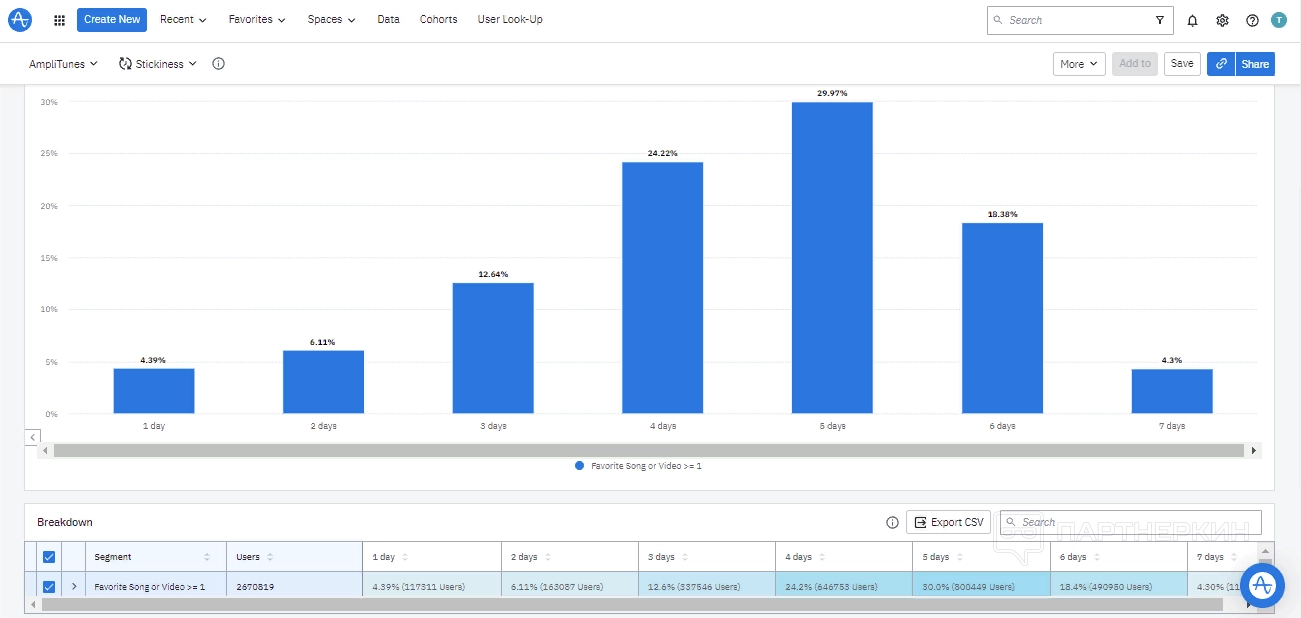Open the AmpliTunes project dropdown
This screenshot has width=1301, height=618.
(x=63, y=64)
